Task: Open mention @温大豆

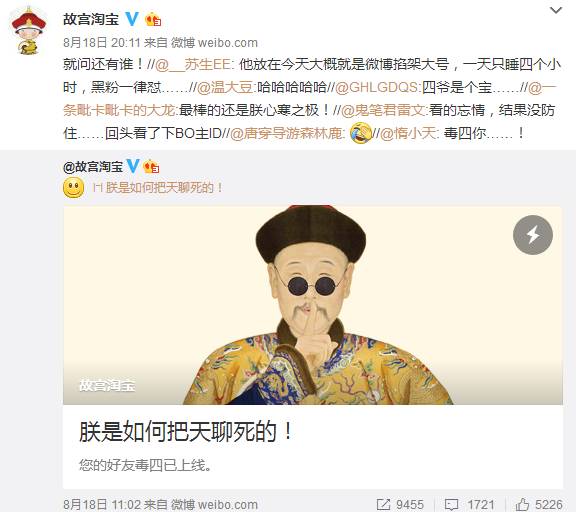Action: click(225, 87)
